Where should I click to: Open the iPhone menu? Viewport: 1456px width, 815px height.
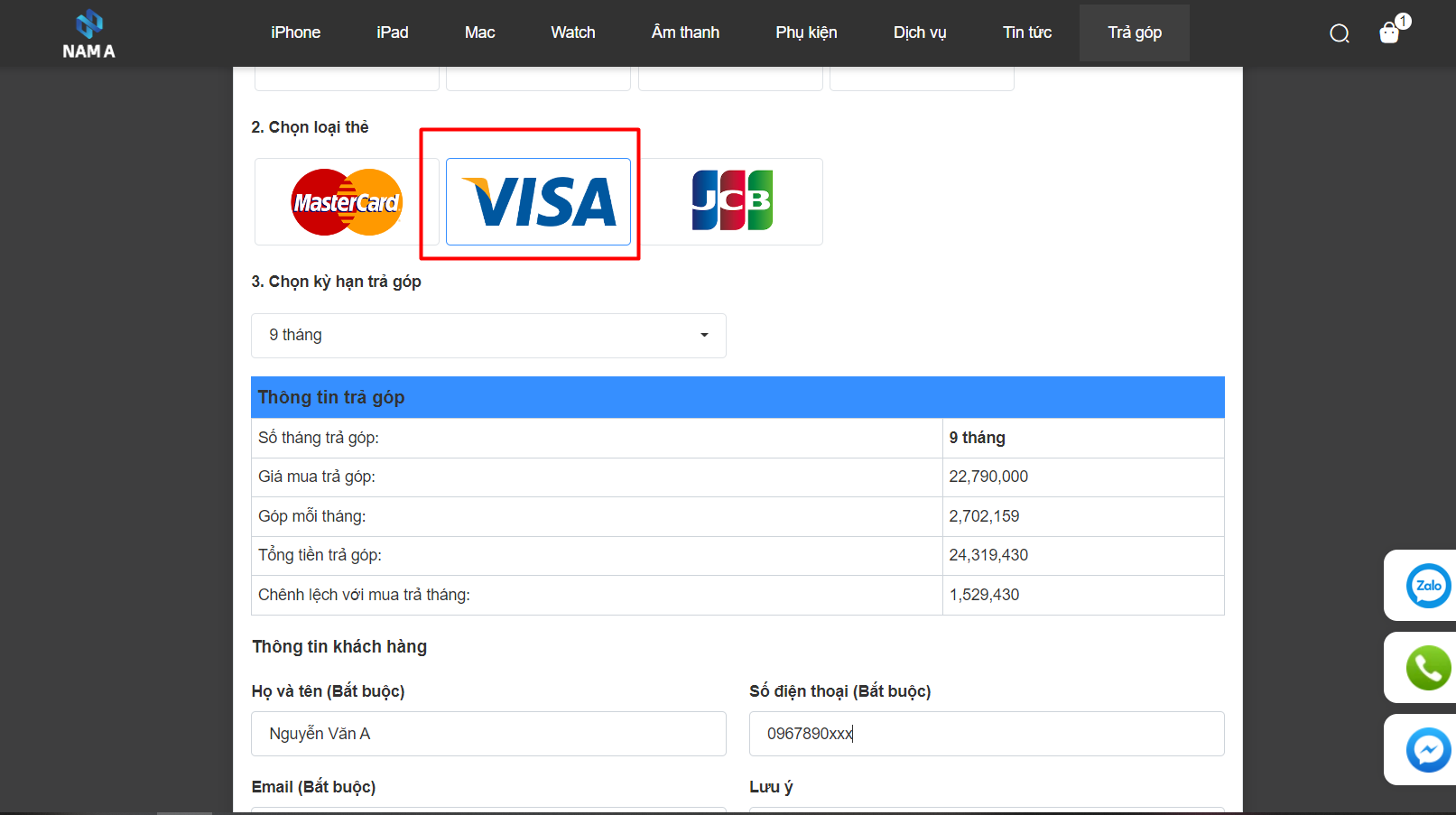point(295,32)
